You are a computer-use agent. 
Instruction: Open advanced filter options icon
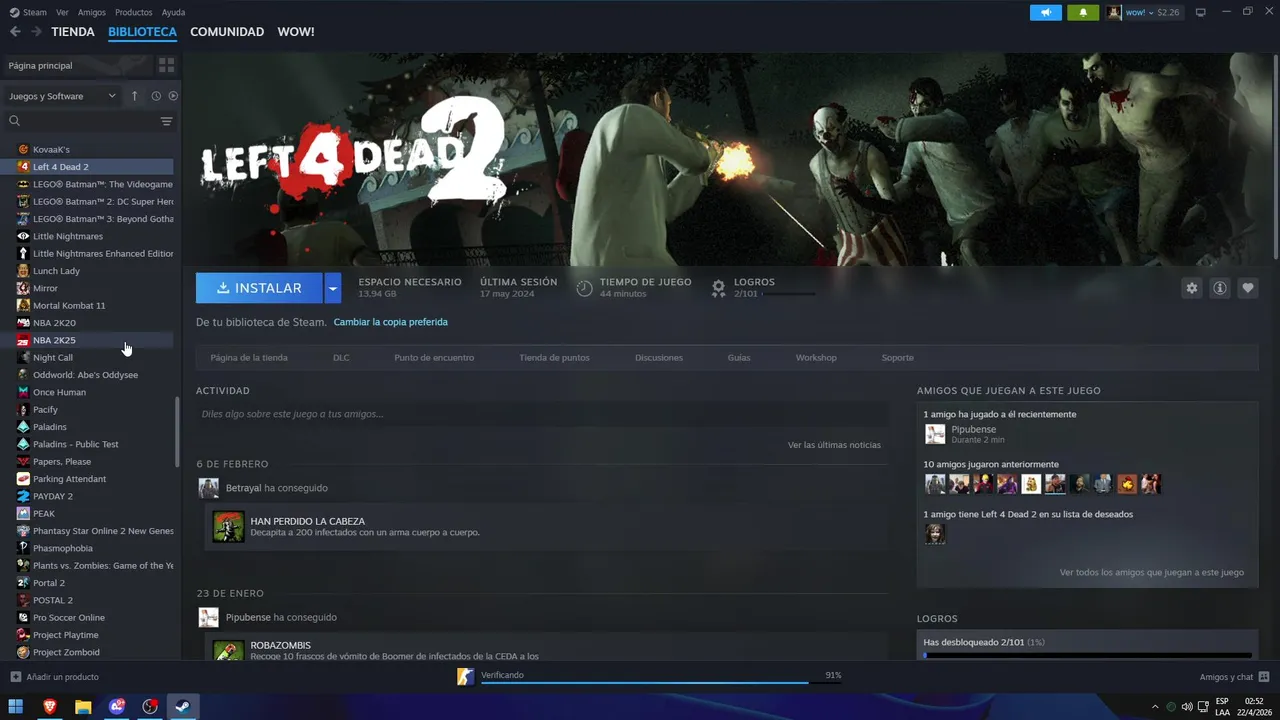pyautogui.click(x=166, y=121)
